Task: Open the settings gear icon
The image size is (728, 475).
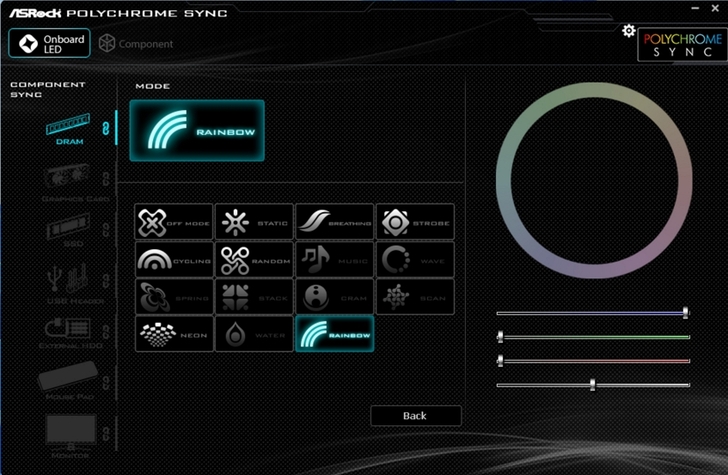Action: coord(628,31)
